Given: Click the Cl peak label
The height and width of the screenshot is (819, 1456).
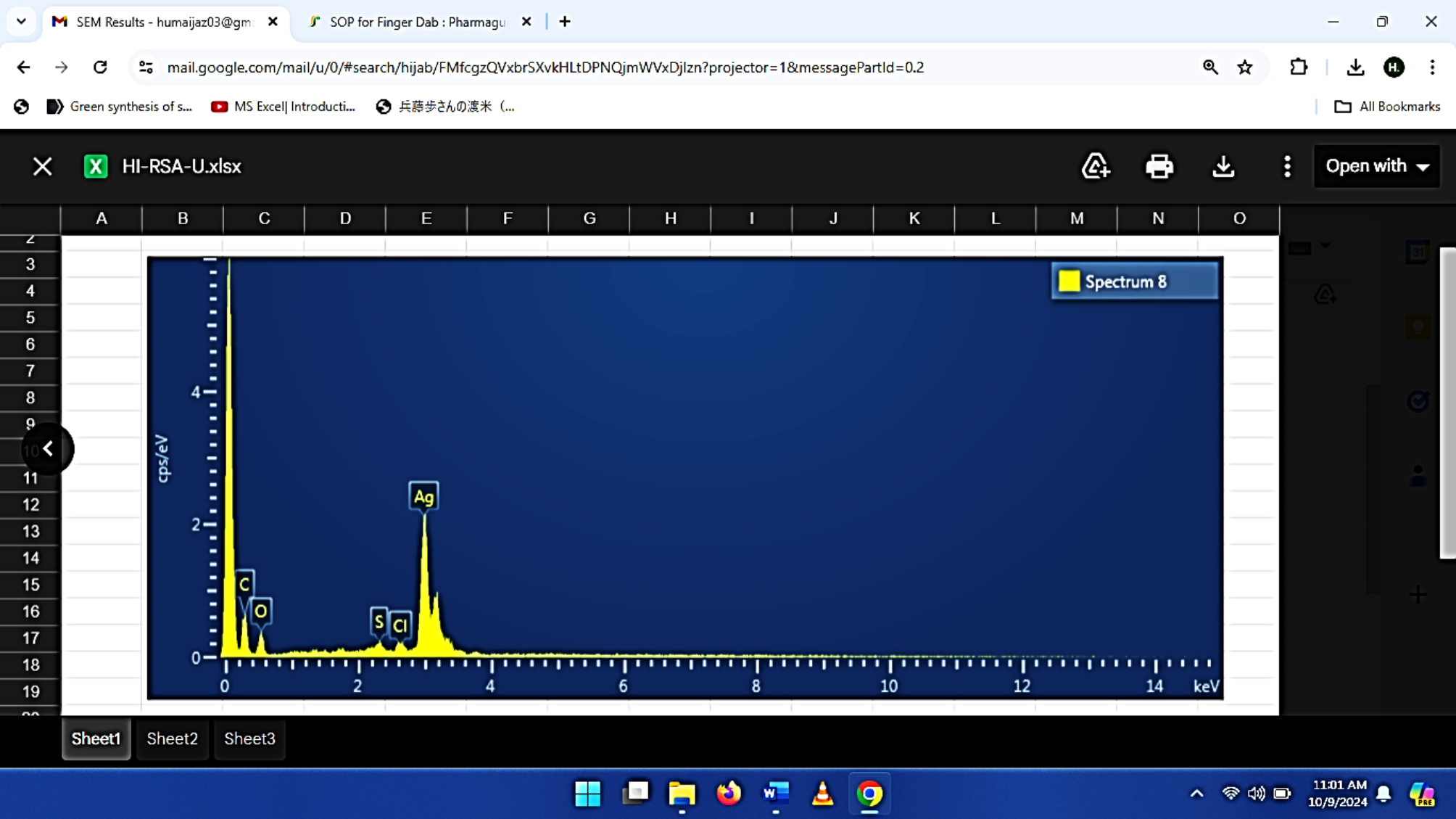Looking at the screenshot, I should click(x=400, y=625).
